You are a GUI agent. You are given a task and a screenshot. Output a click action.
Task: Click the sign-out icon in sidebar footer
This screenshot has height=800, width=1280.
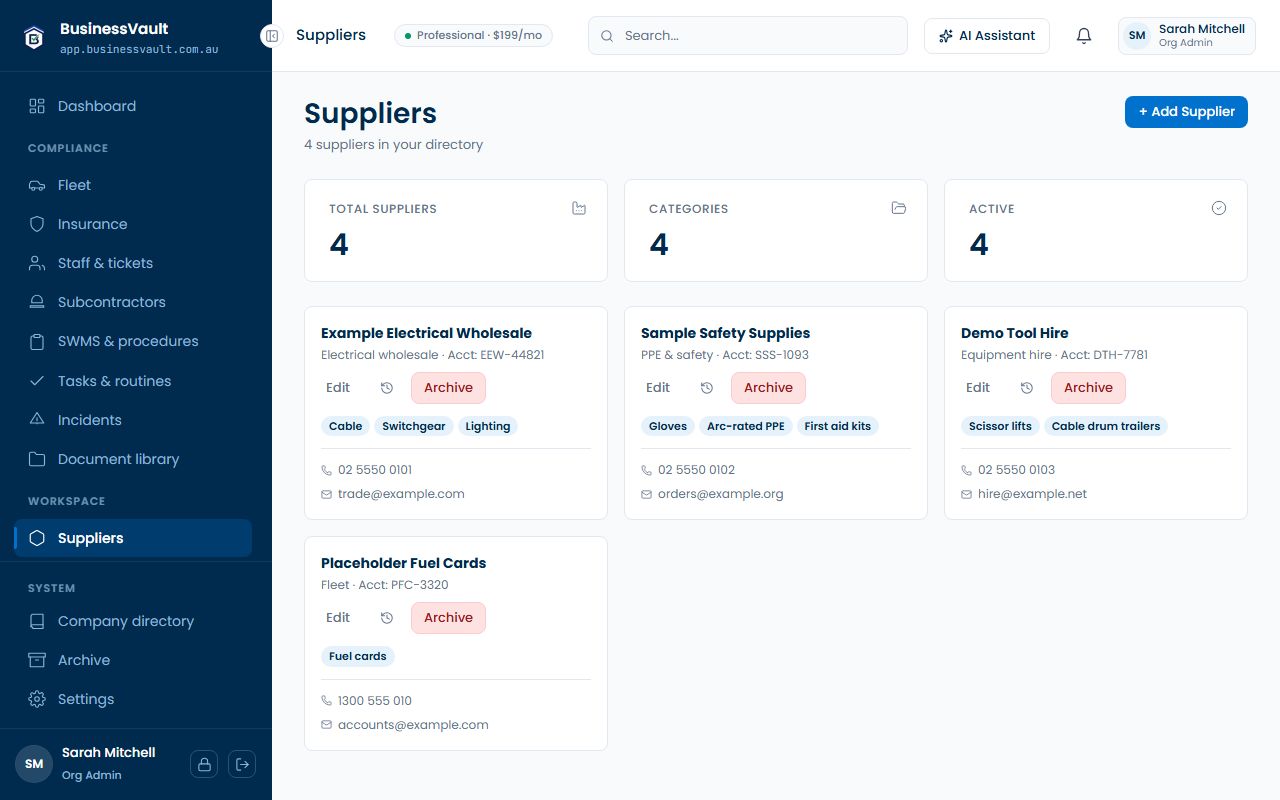click(242, 764)
